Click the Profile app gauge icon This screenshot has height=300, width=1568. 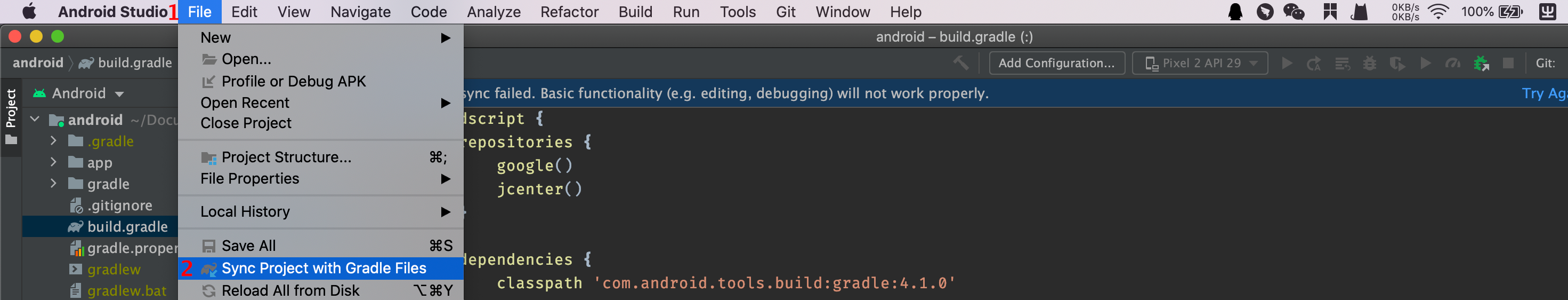(1452, 64)
